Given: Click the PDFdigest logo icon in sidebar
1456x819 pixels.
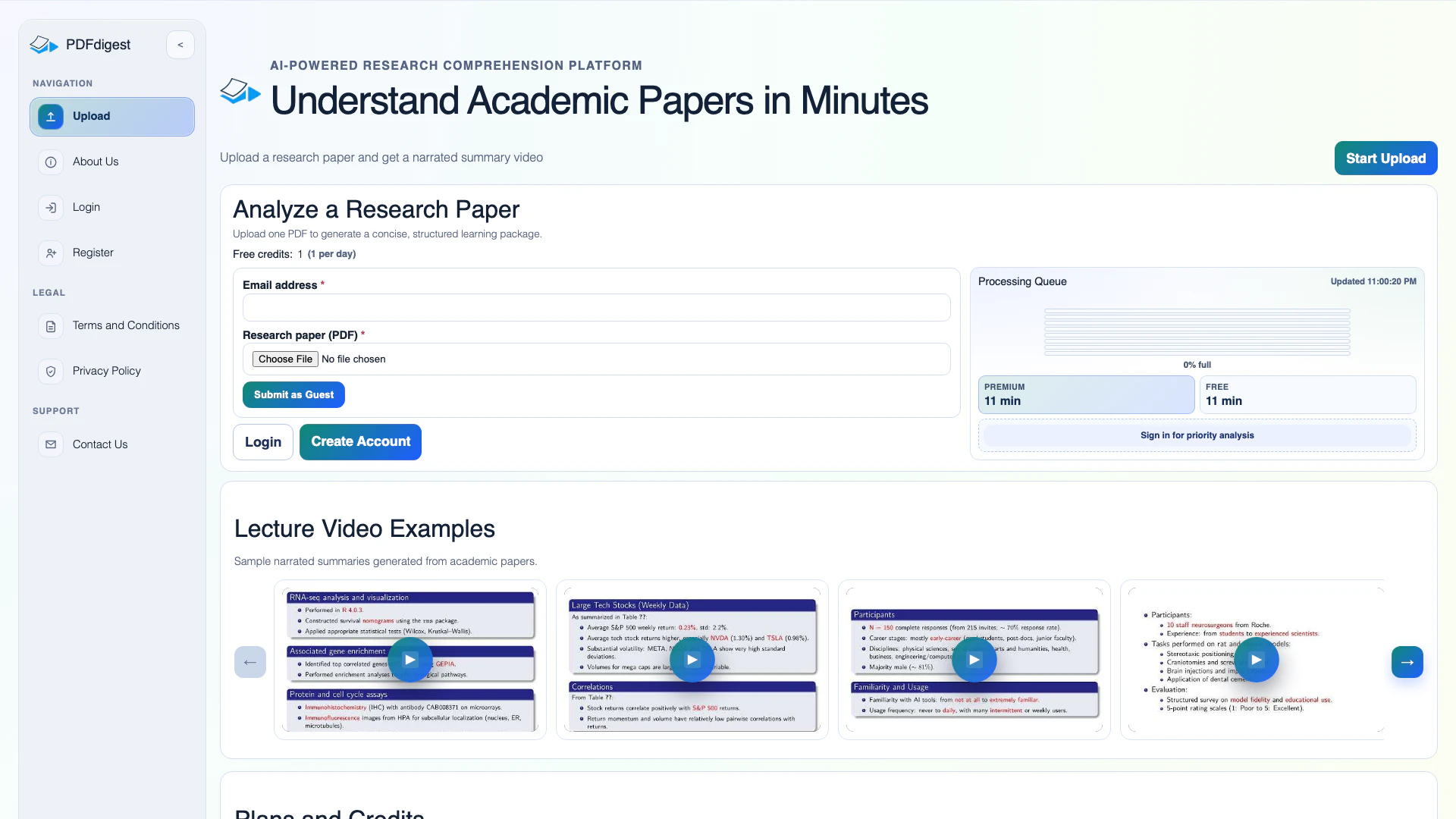Looking at the screenshot, I should click(44, 45).
